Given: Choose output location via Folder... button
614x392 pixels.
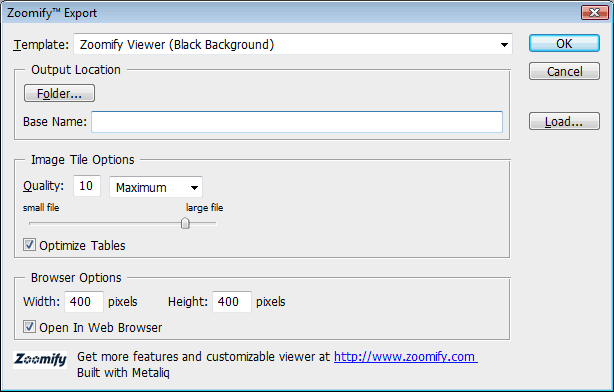Looking at the screenshot, I should 59,93.
